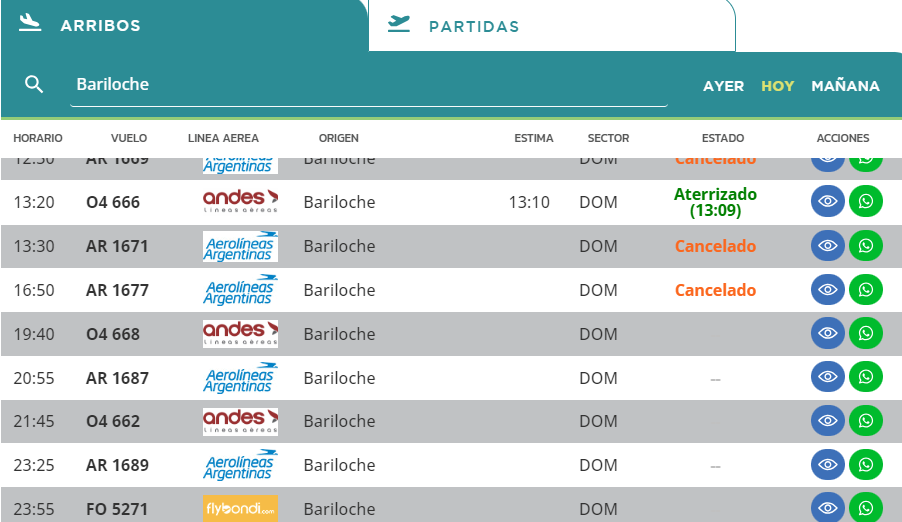Click the Bariloche search field
The width and height of the screenshot is (902, 522).
click(x=368, y=85)
